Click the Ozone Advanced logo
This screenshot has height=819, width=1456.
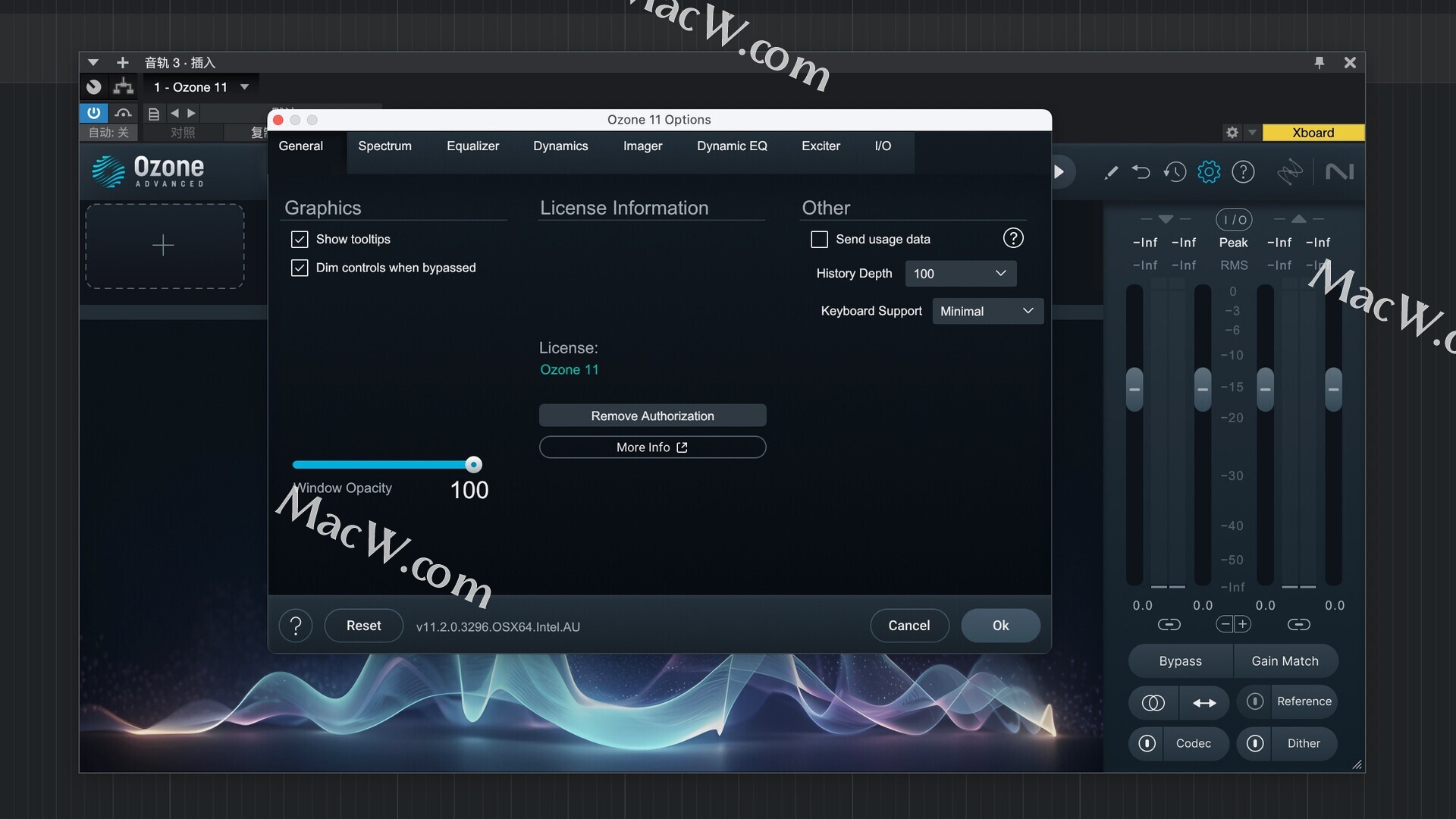coord(149,171)
